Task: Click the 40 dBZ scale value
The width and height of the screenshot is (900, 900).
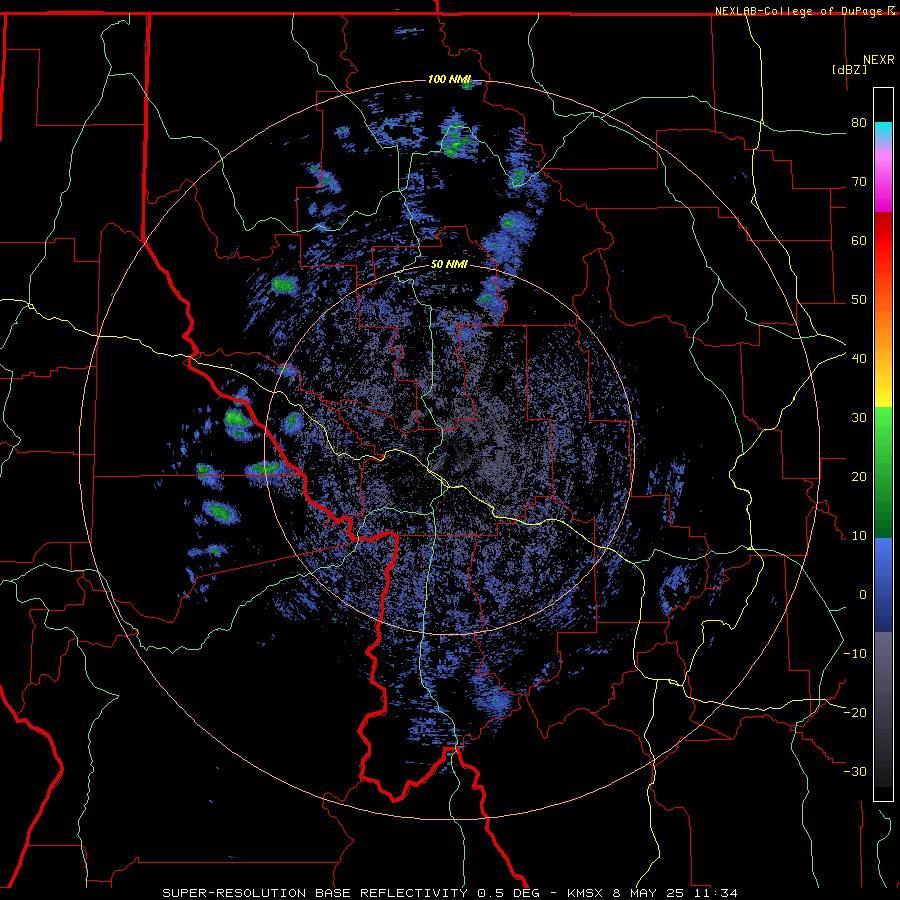Action: click(859, 359)
